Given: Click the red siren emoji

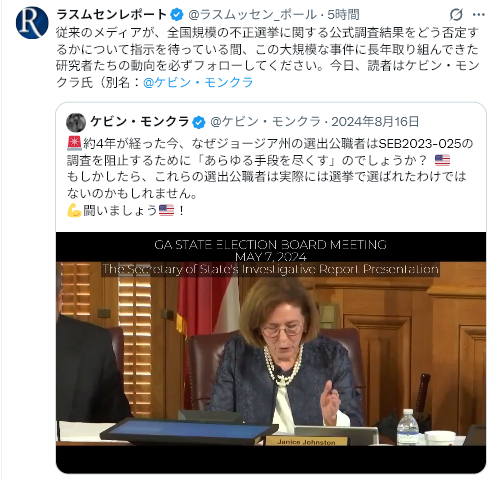Looking at the screenshot, I should (74, 143).
